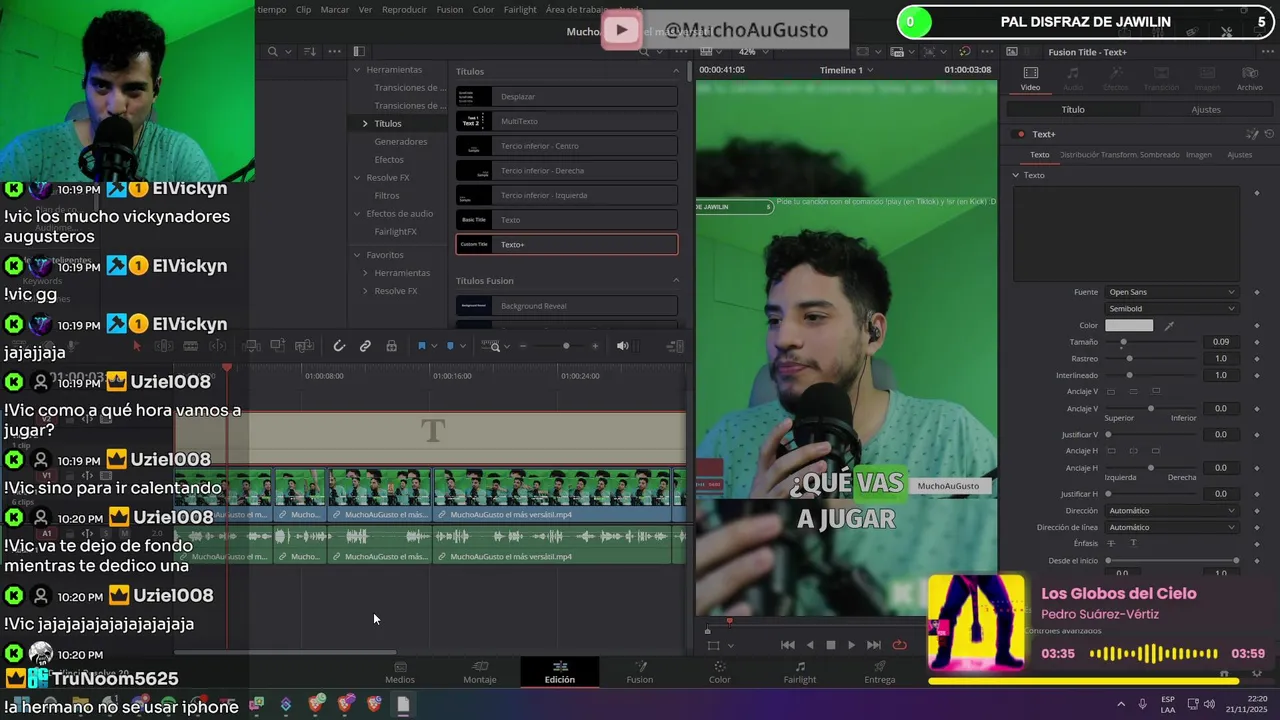Image resolution: width=1280 pixels, height=720 pixels.
Task: Play the timeline in the viewer
Action: (852, 645)
